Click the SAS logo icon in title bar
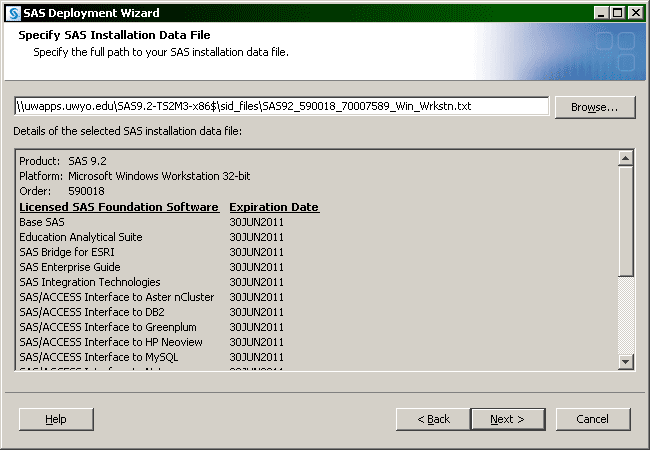 14,13
